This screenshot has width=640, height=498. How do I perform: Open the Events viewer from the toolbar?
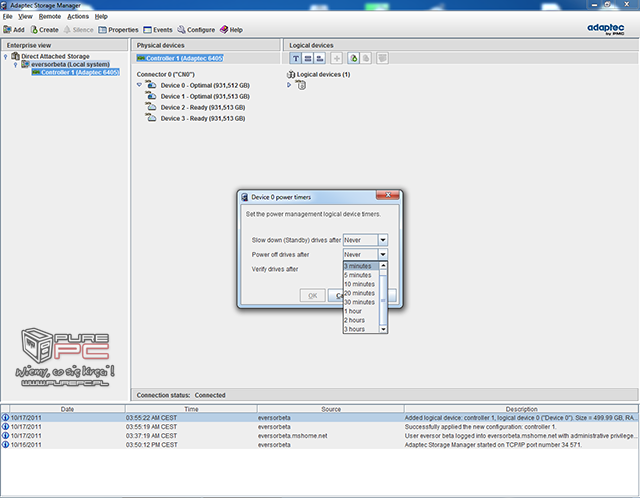(x=155, y=30)
